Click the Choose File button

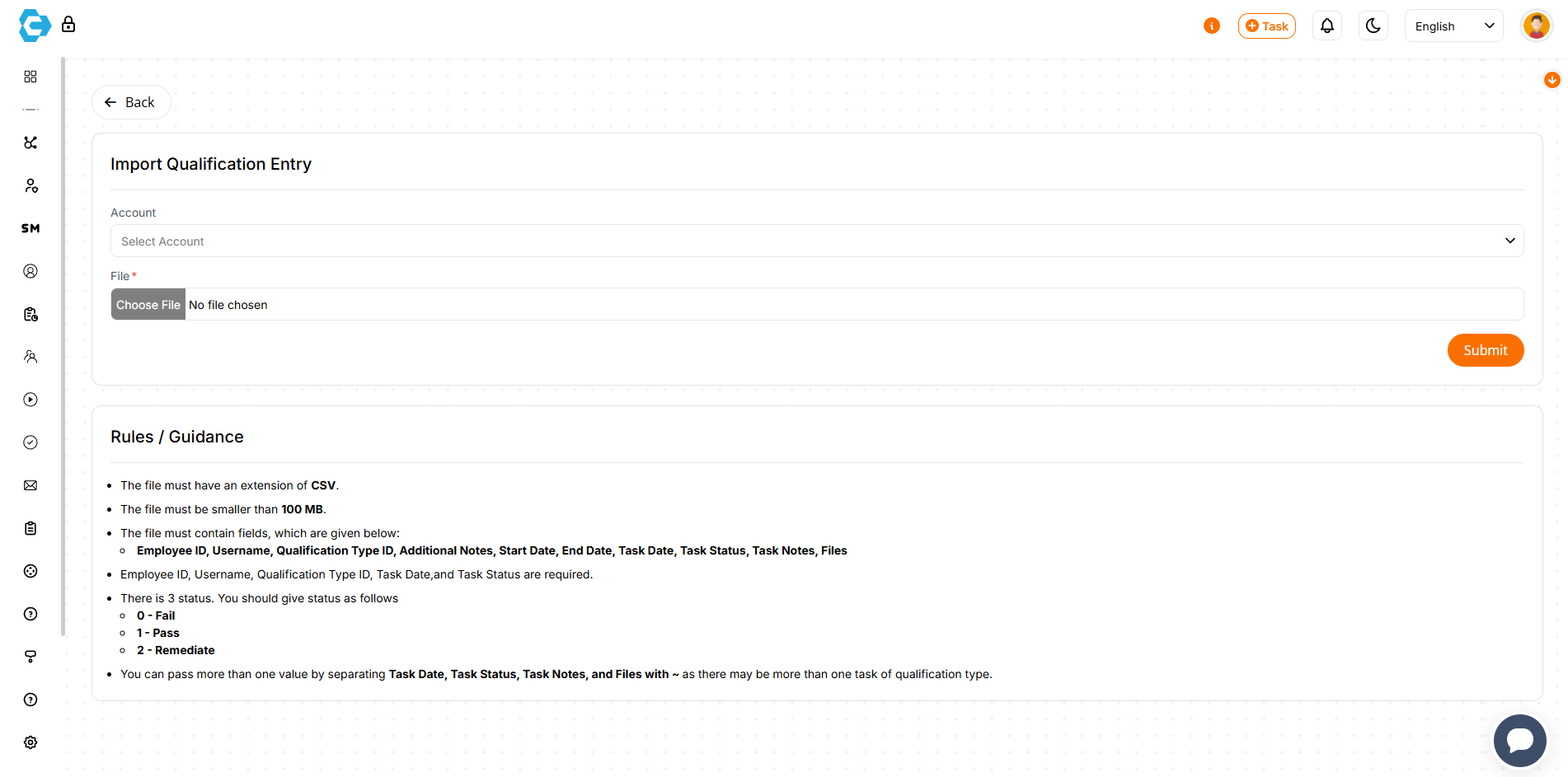point(148,305)
